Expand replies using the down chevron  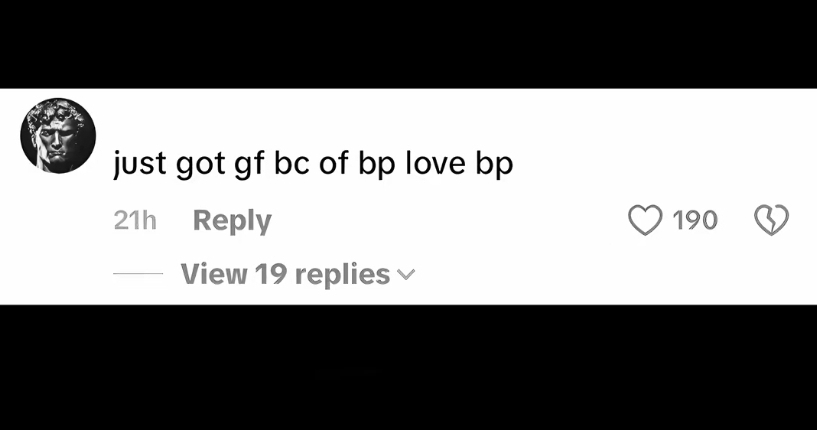coord(406,274)
